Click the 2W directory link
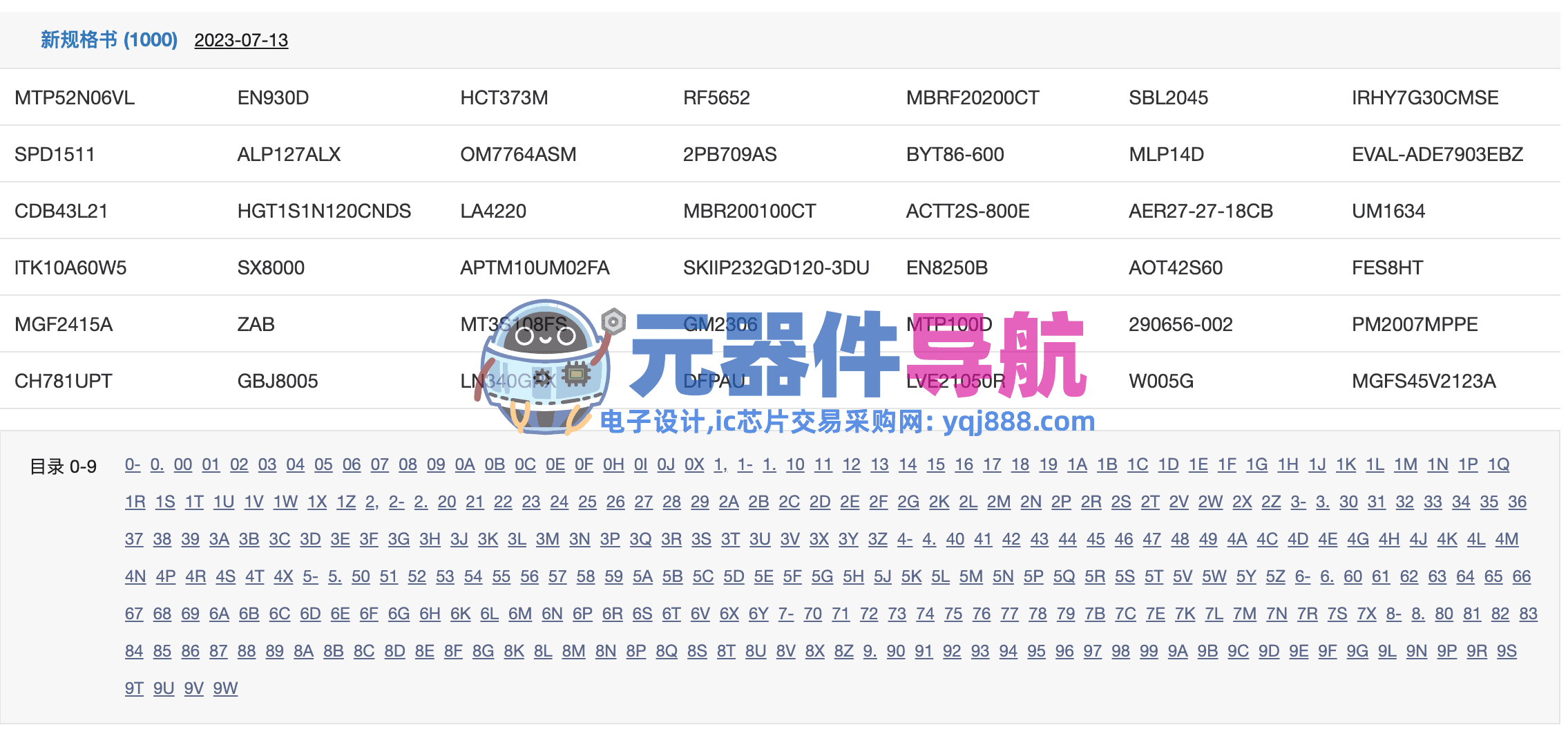The width and height of the screenshot is (1568, 734). 1210,502
